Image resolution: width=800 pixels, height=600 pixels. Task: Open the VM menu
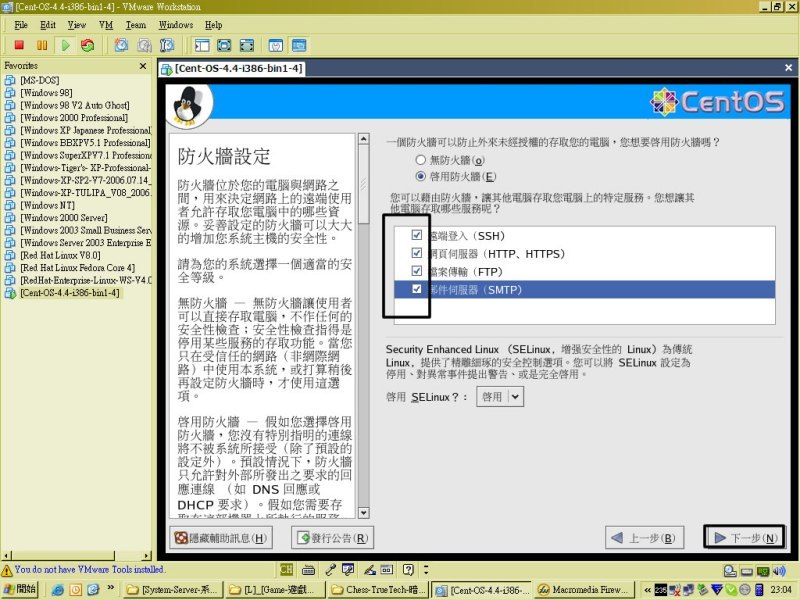(106, 25)
